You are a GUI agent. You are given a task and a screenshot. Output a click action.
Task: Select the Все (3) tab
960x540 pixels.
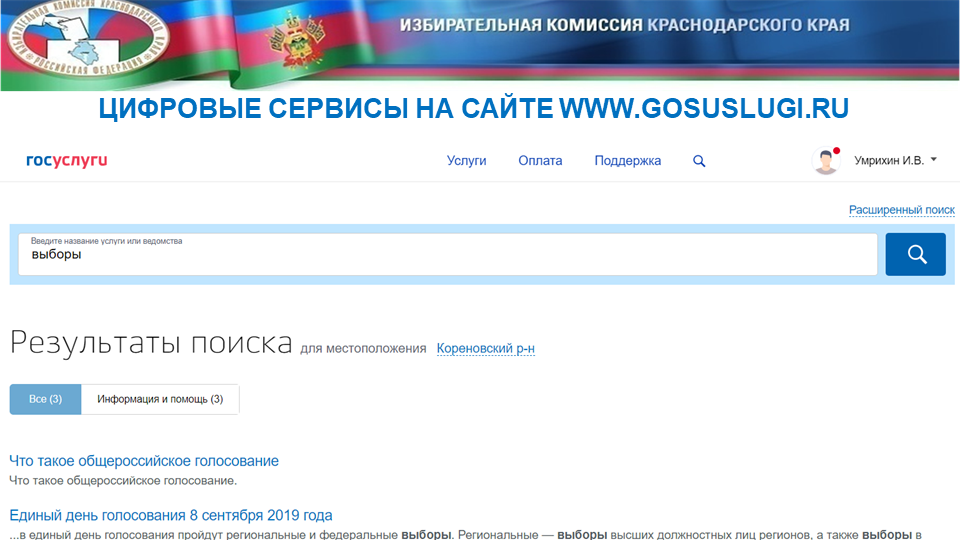click(45, 399)
